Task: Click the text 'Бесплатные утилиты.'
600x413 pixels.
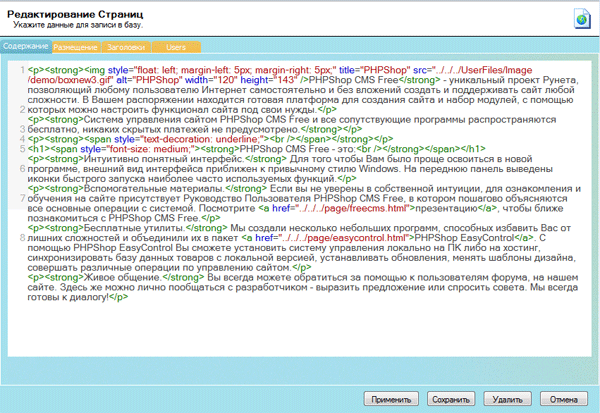Action: [x=134, y=228]
